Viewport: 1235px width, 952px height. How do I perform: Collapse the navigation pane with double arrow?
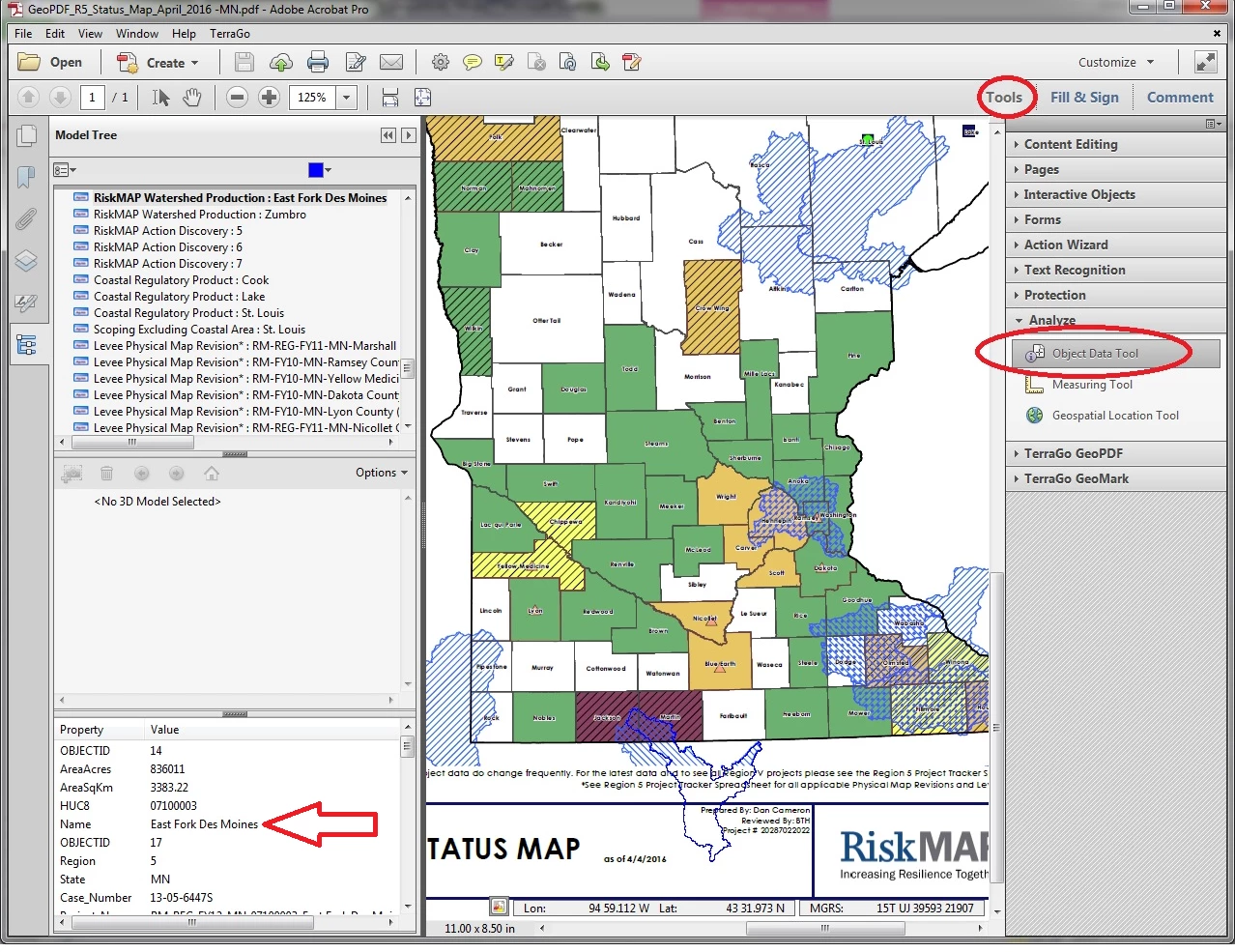[388, 136]
